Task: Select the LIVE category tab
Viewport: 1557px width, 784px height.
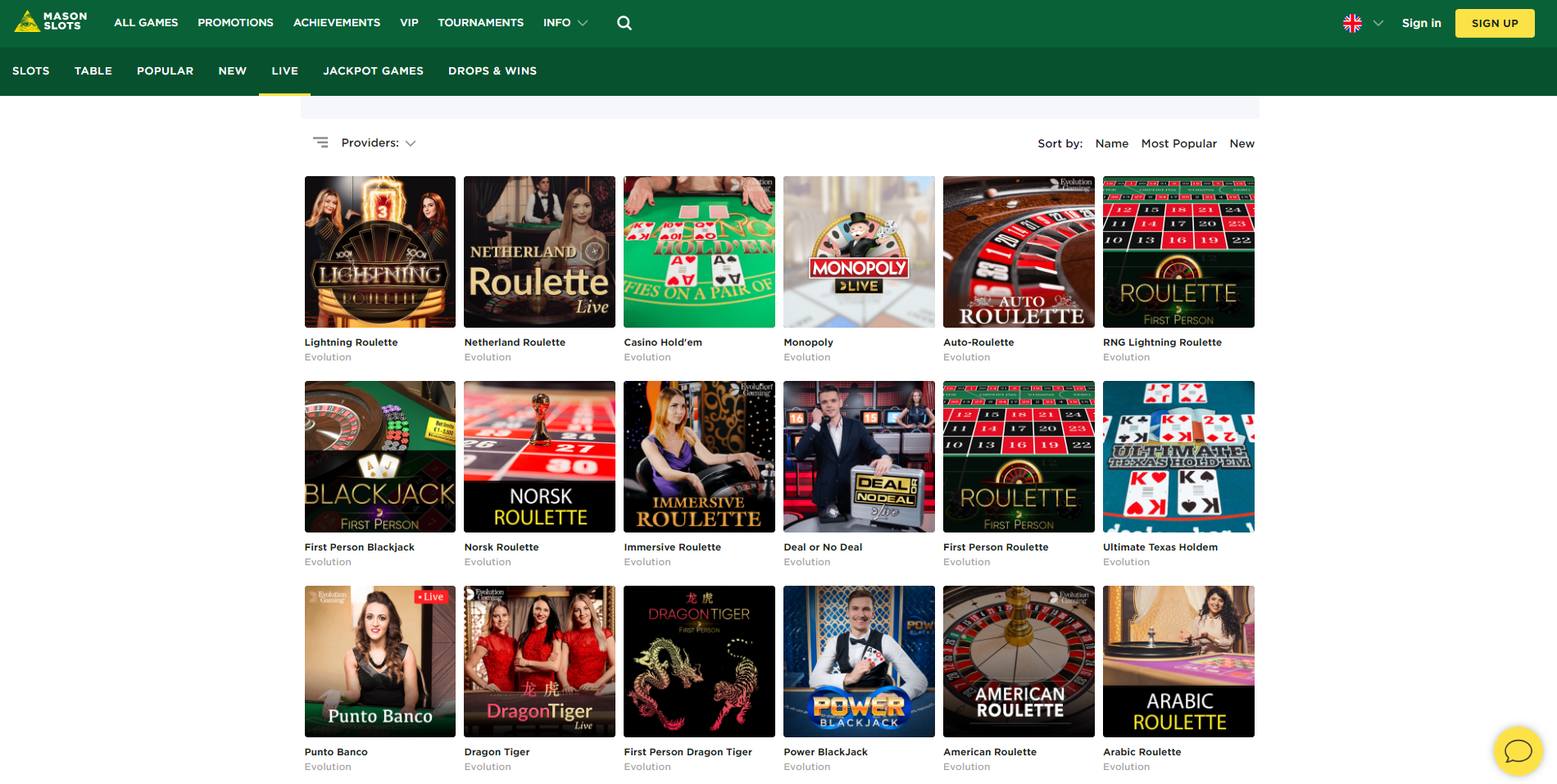Action: pos(285,71)
